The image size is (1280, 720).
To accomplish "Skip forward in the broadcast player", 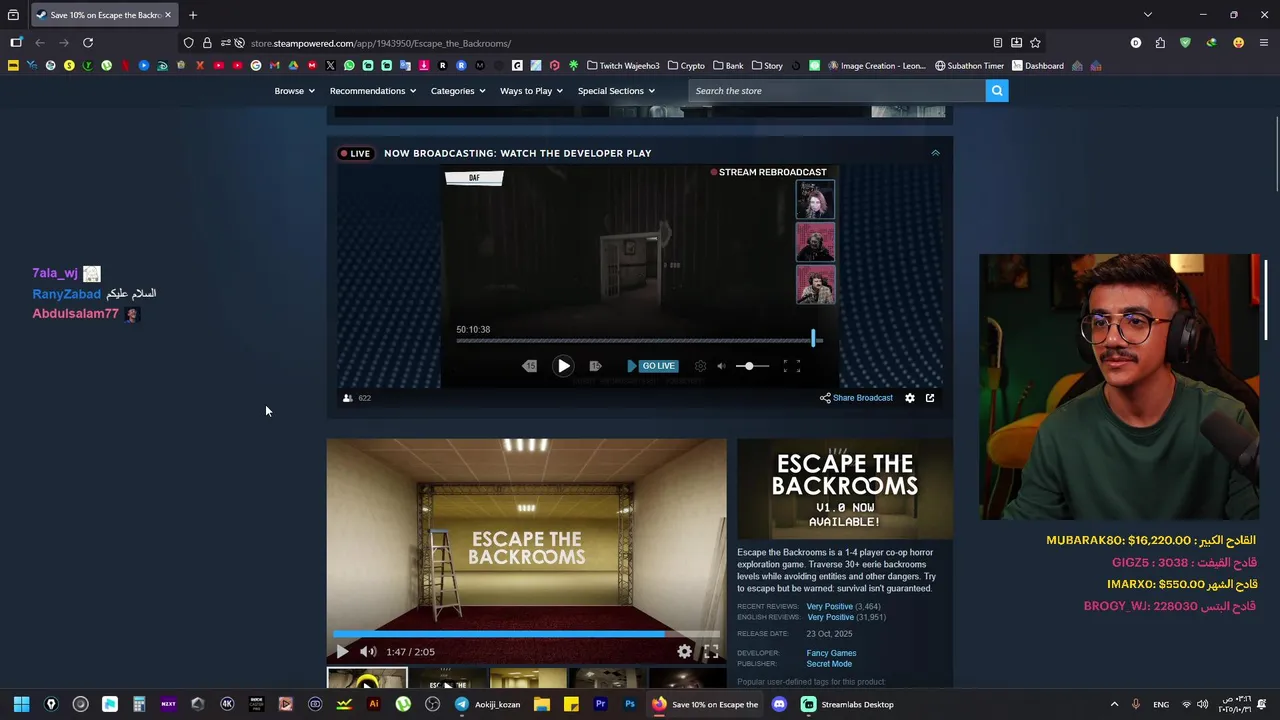I will point(595,366).
